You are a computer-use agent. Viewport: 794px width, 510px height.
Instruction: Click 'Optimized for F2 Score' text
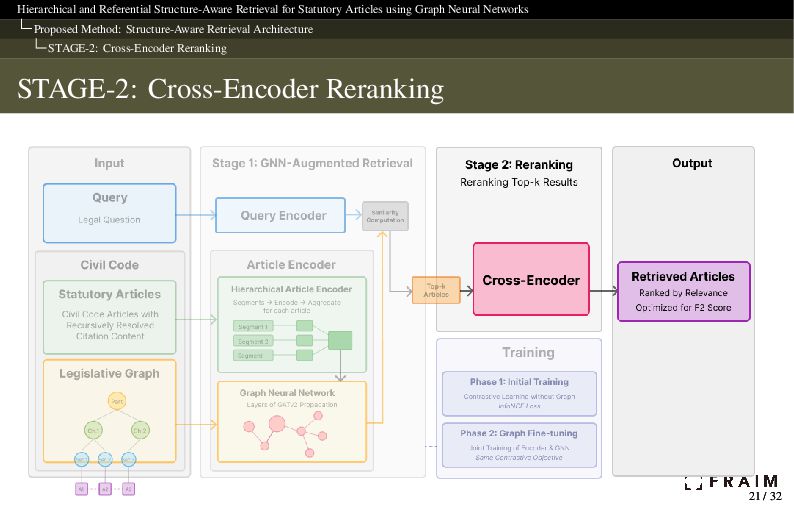(683, 307)
